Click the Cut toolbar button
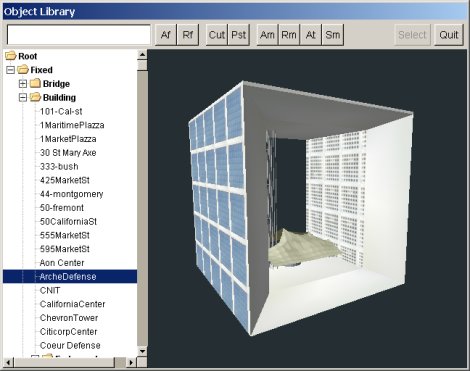470x371 pixels. point(217,35)
